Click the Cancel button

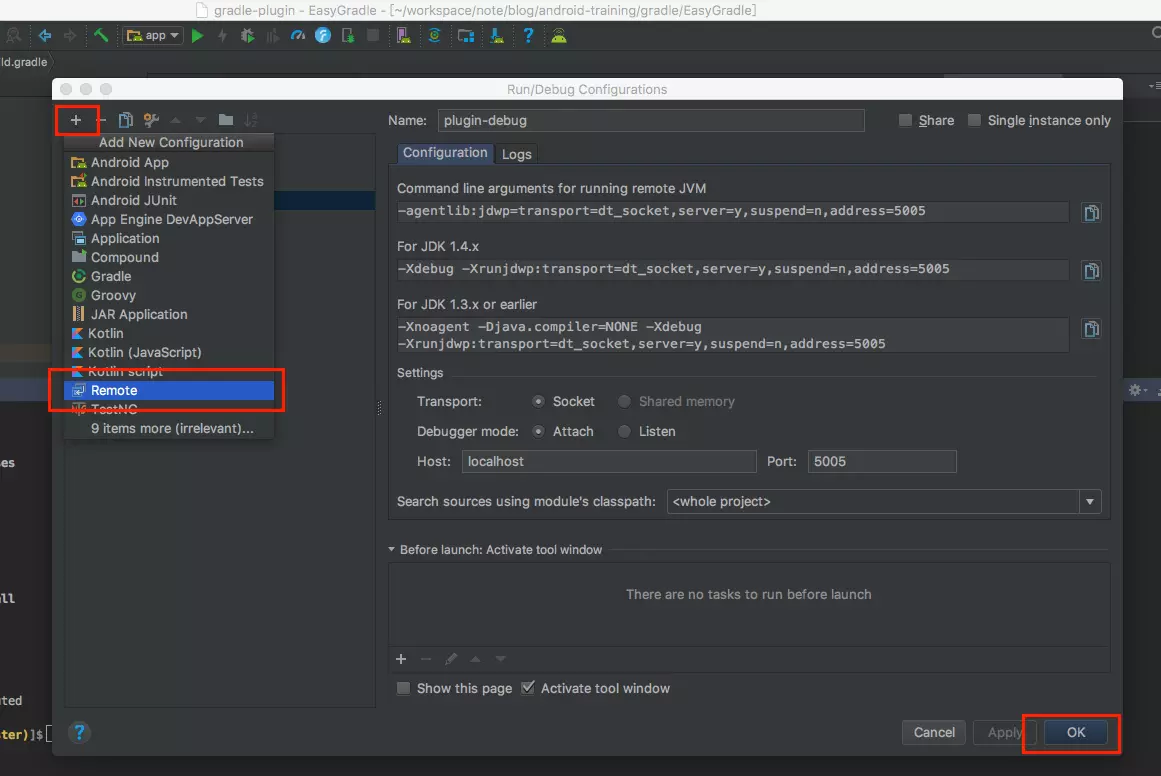[x=934, y=732]
